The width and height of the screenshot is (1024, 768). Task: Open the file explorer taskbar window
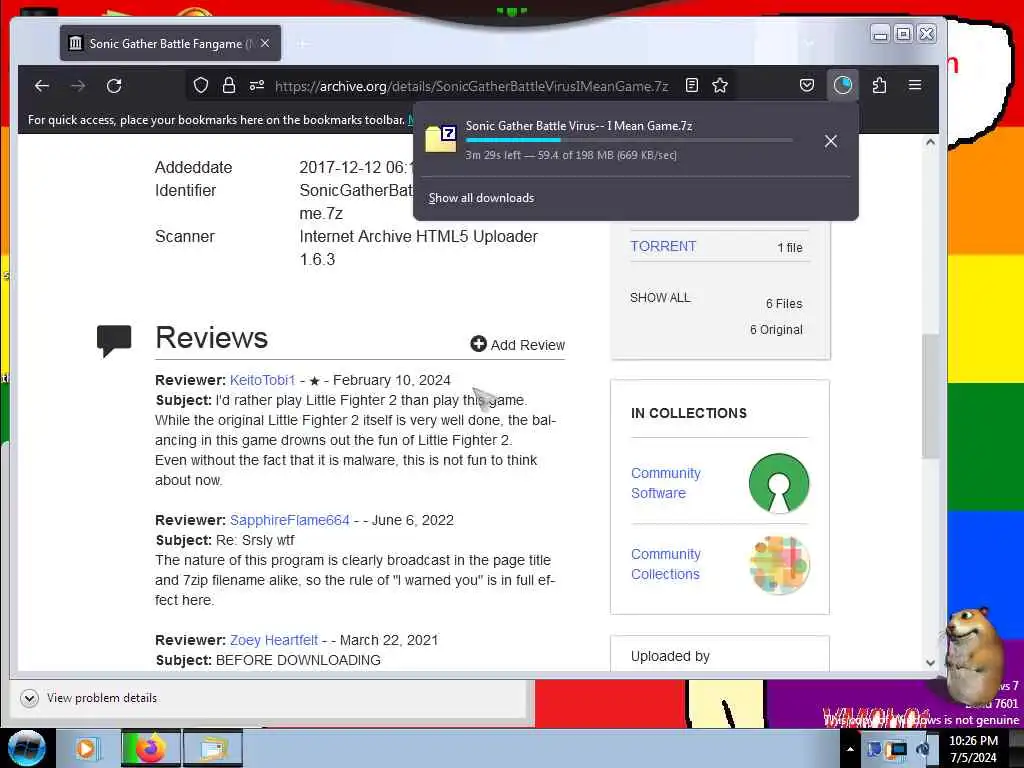[x=213, y=748]
